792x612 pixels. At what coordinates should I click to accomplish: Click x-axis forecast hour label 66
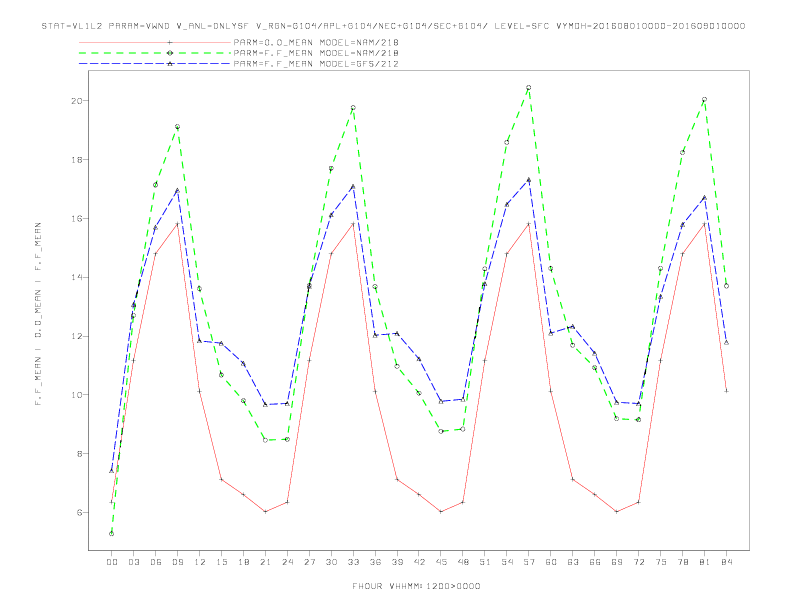coord(595,562)
